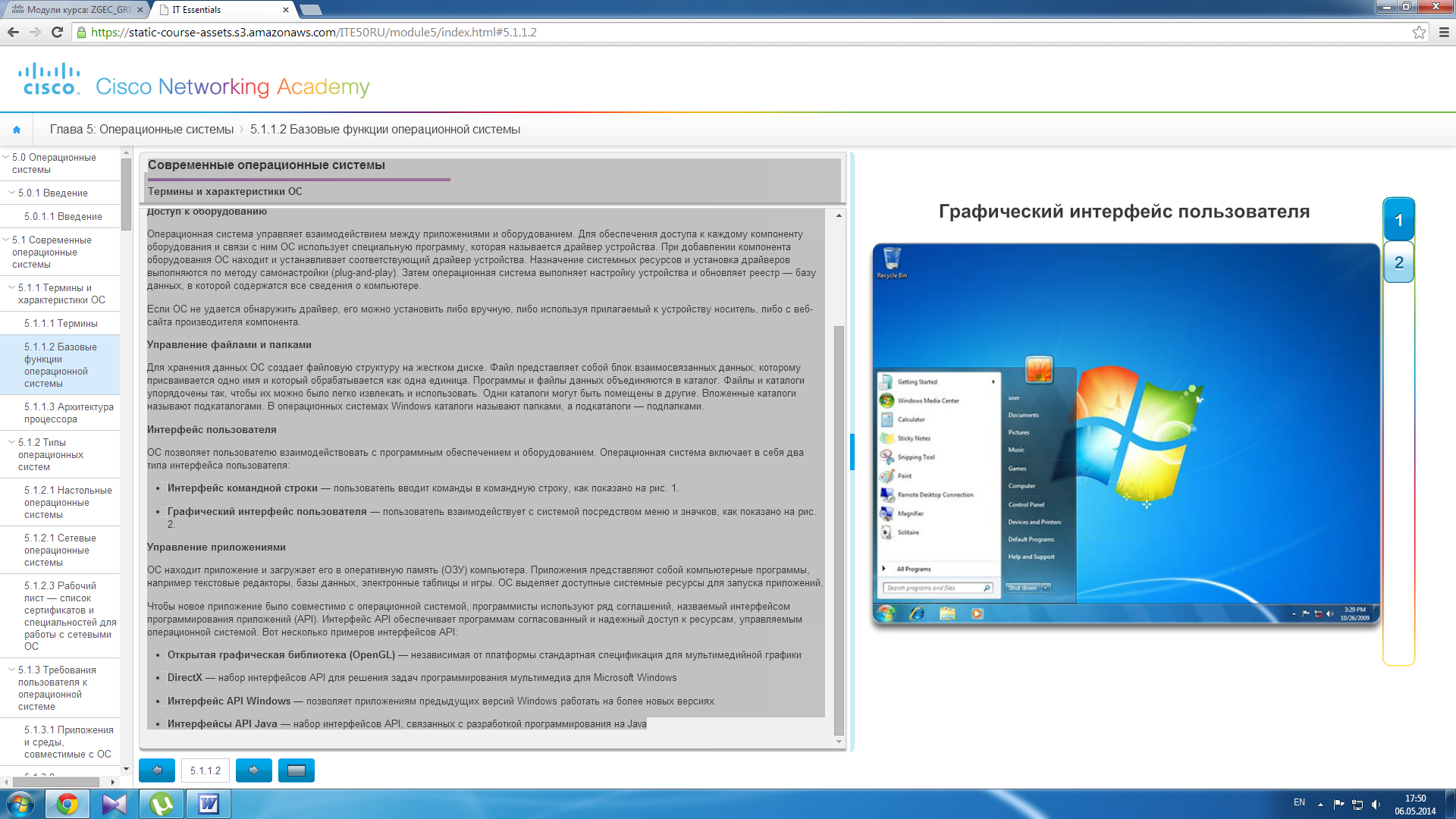
Task: Click Cisco Networking Academy title
Action: coord(233,87)
